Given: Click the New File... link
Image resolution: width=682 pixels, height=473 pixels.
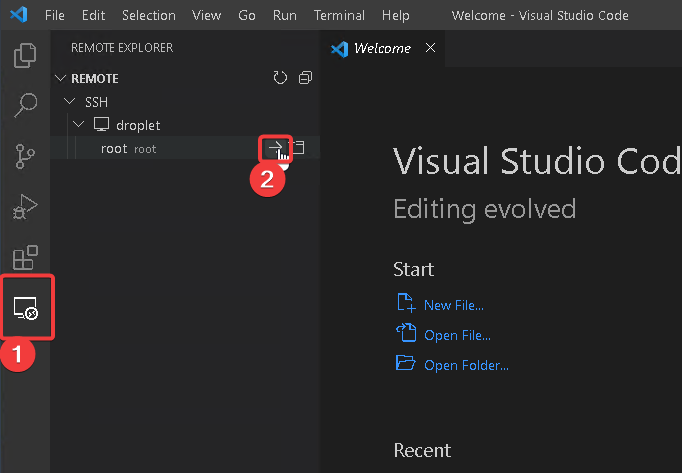Looking at the screenshot, I should [x=454, y=305].
